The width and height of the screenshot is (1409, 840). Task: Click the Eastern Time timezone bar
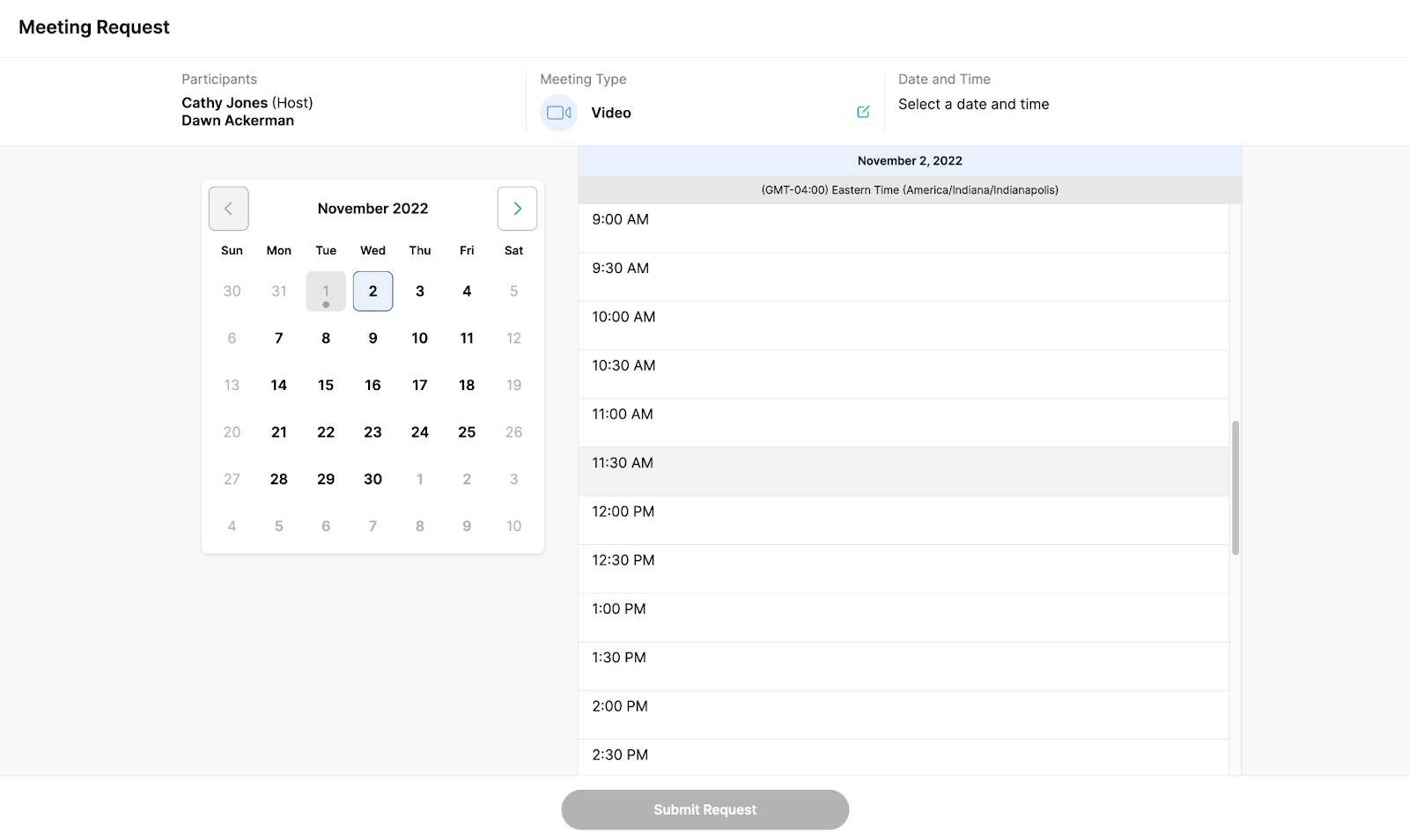(x=910, y=190)
